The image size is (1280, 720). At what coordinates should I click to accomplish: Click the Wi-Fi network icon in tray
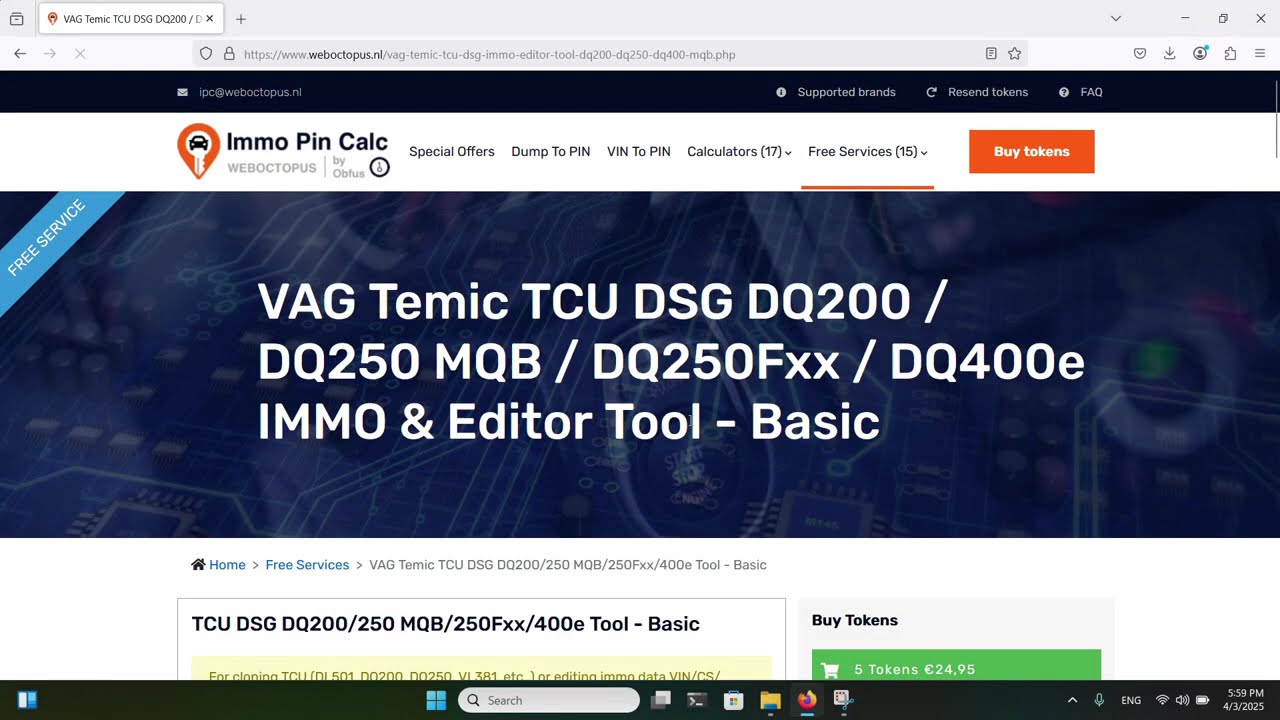click(1162, 700)
